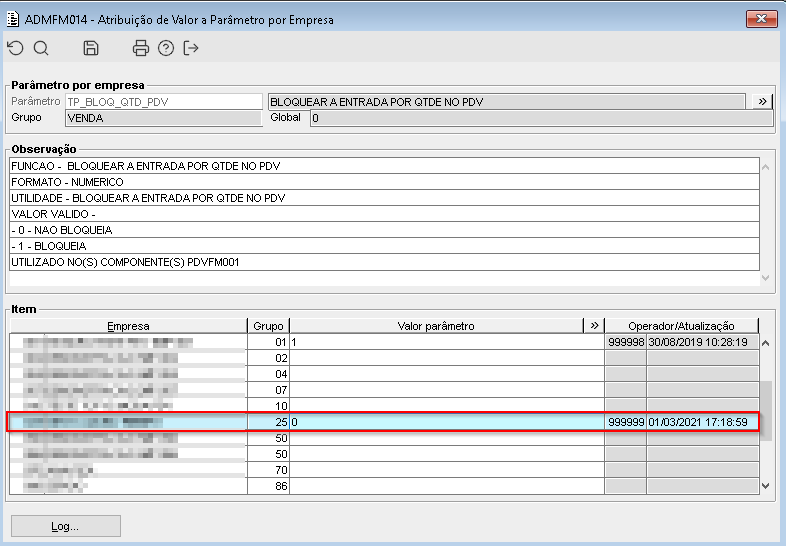The image size is (786, 546).
Task: Click Valor parâmetro cell for grupo 04
Action: (447, 374)
